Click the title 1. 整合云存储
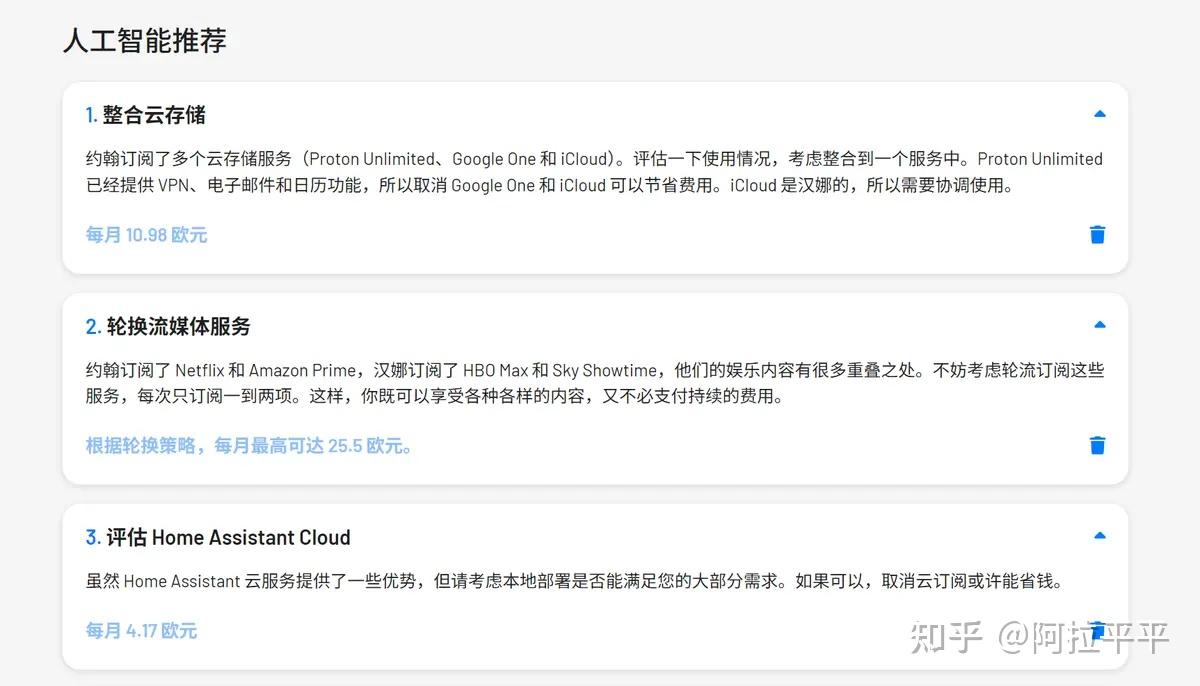This screenshot has width=1200, height=686. coord(146,115)
